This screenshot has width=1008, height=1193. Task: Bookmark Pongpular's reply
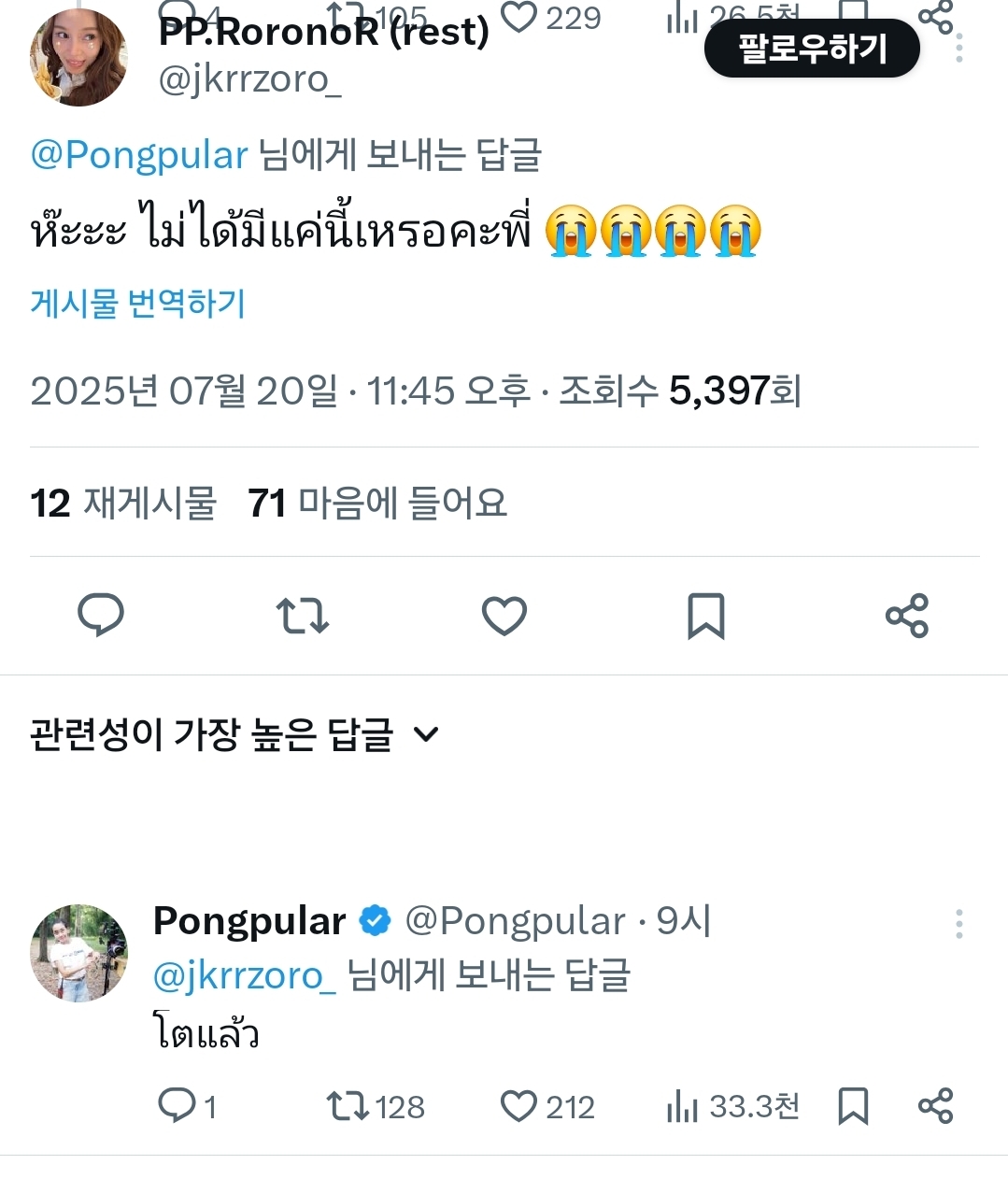[854, 1106]
